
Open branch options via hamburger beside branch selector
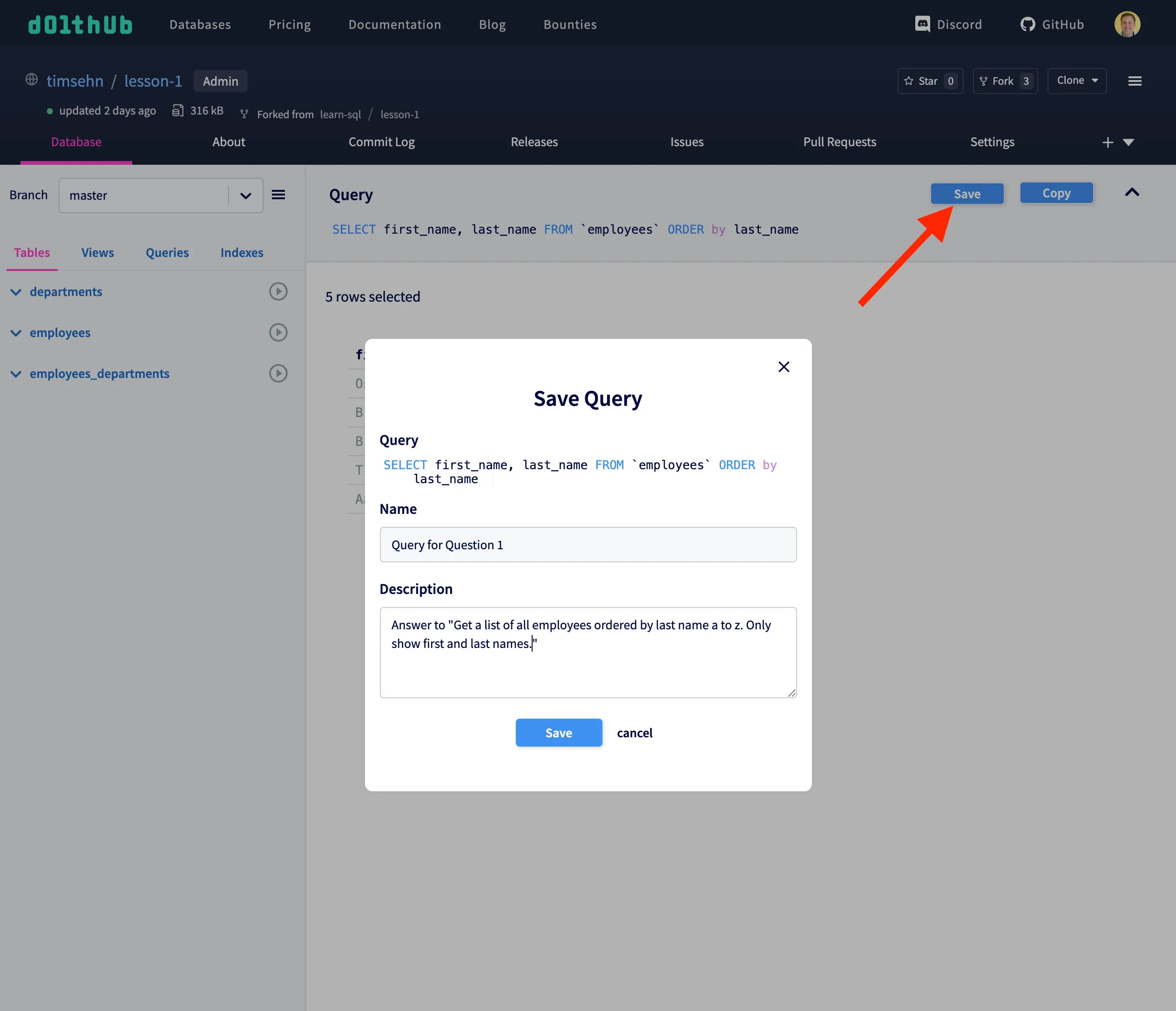(x=278, y=195)
